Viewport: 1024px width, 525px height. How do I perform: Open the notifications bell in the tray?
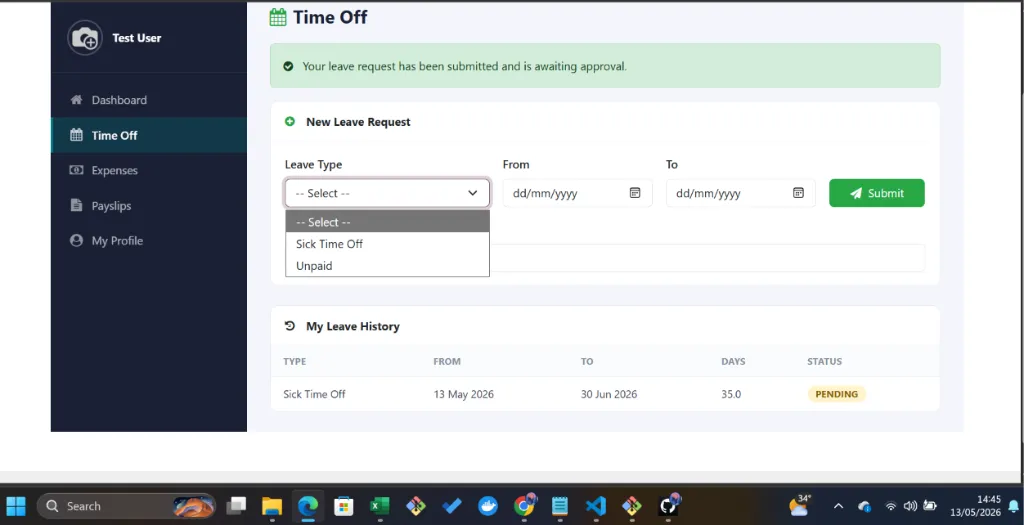(x=1014, y=506)
